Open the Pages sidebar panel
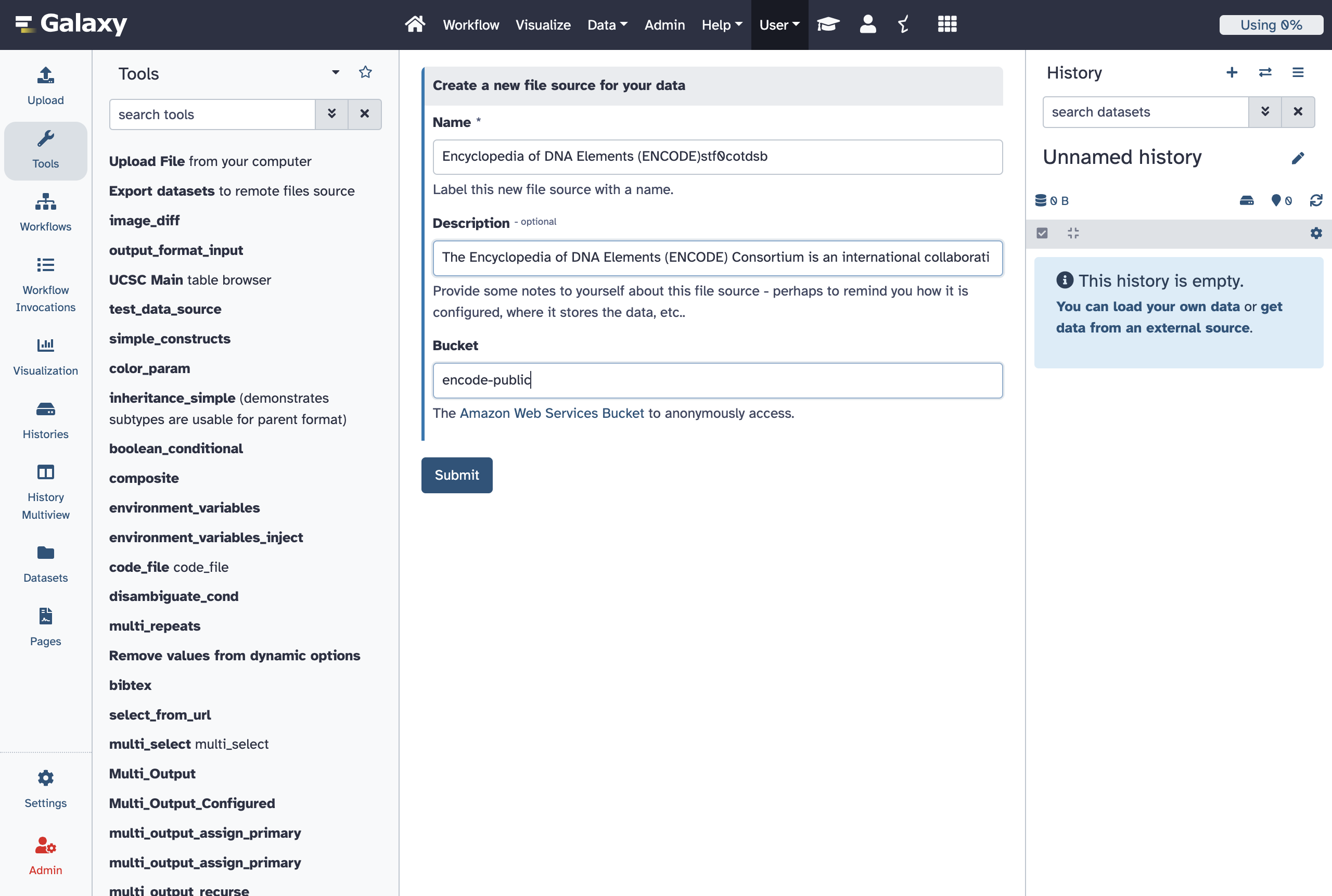The width and height of the screenshot is (1332, 896). (x=45, y=626)
